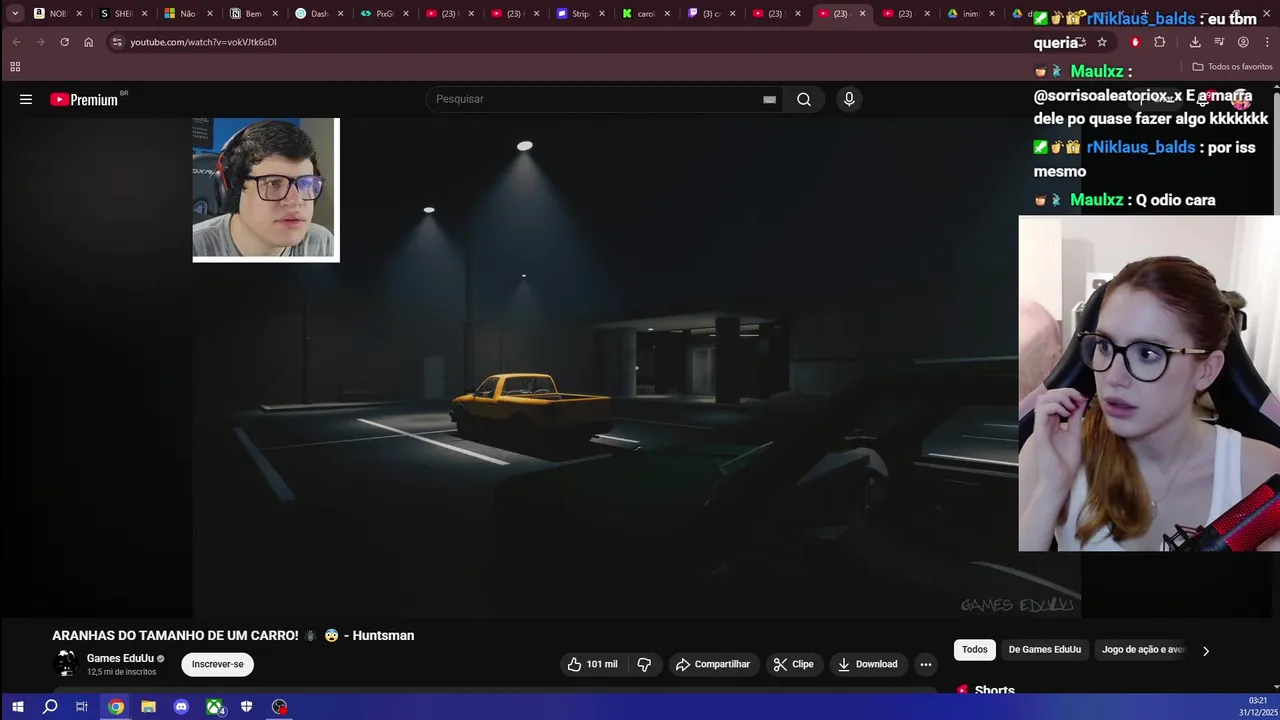Go to the YouTube Premium home logo

84,99
